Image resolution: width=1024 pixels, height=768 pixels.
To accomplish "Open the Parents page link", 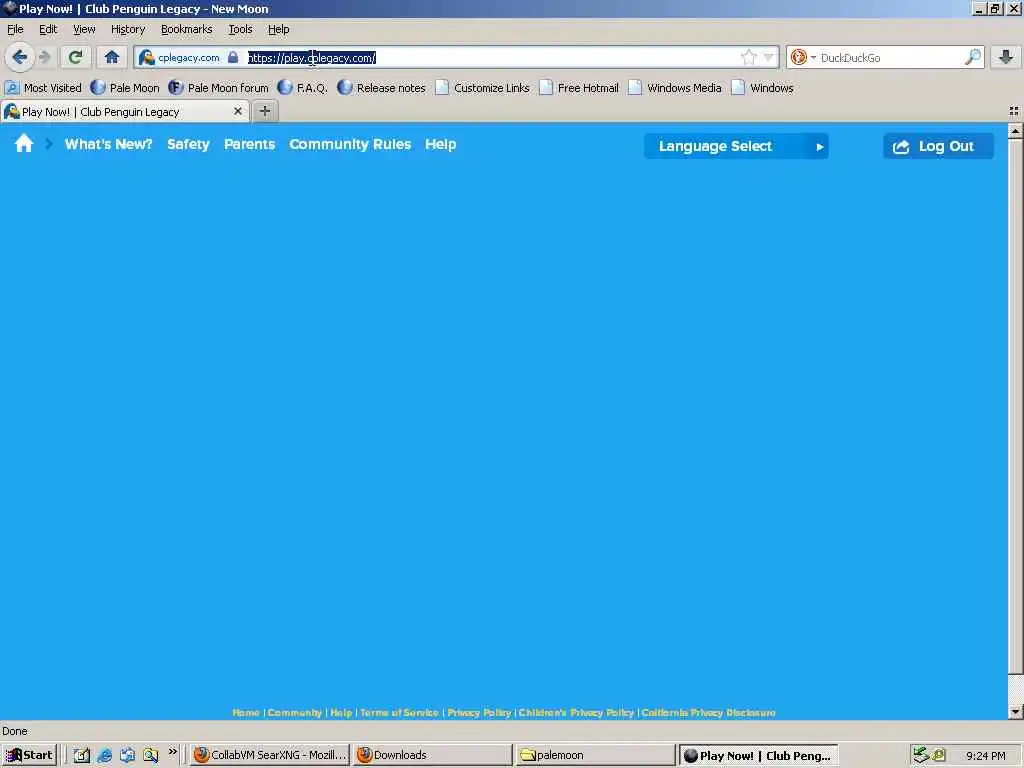I will 249,144.
